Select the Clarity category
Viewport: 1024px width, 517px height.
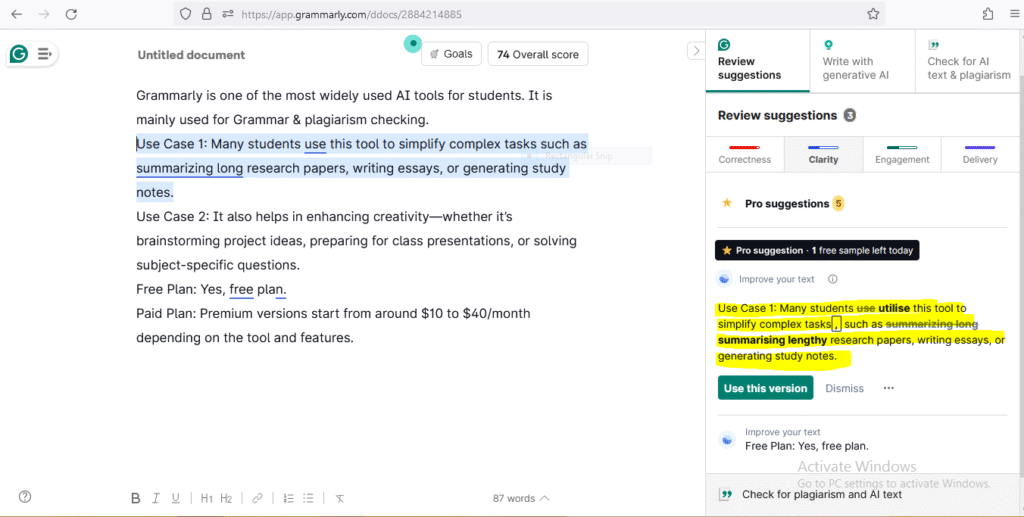[823, 154]
